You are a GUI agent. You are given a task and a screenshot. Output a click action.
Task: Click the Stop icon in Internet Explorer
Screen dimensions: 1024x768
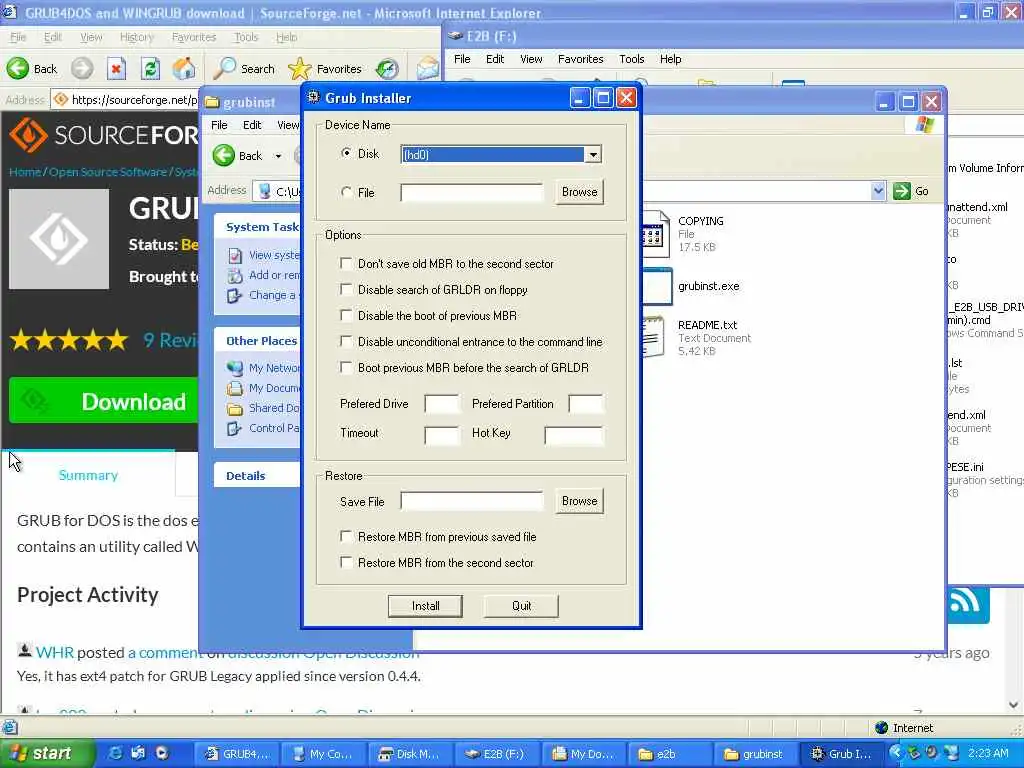pos(116,69)
